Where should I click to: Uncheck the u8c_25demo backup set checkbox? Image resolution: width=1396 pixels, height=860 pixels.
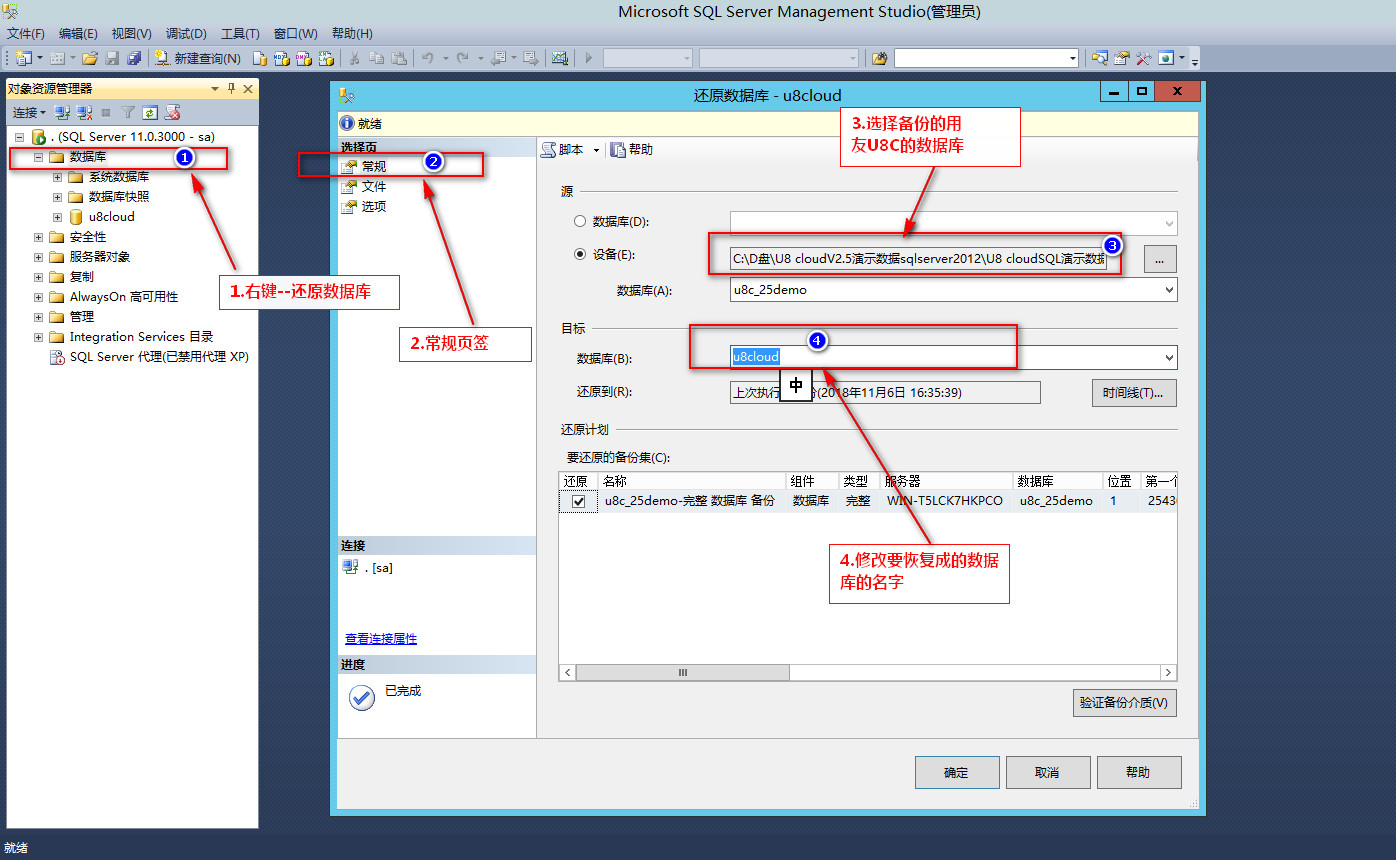point(578,502)
